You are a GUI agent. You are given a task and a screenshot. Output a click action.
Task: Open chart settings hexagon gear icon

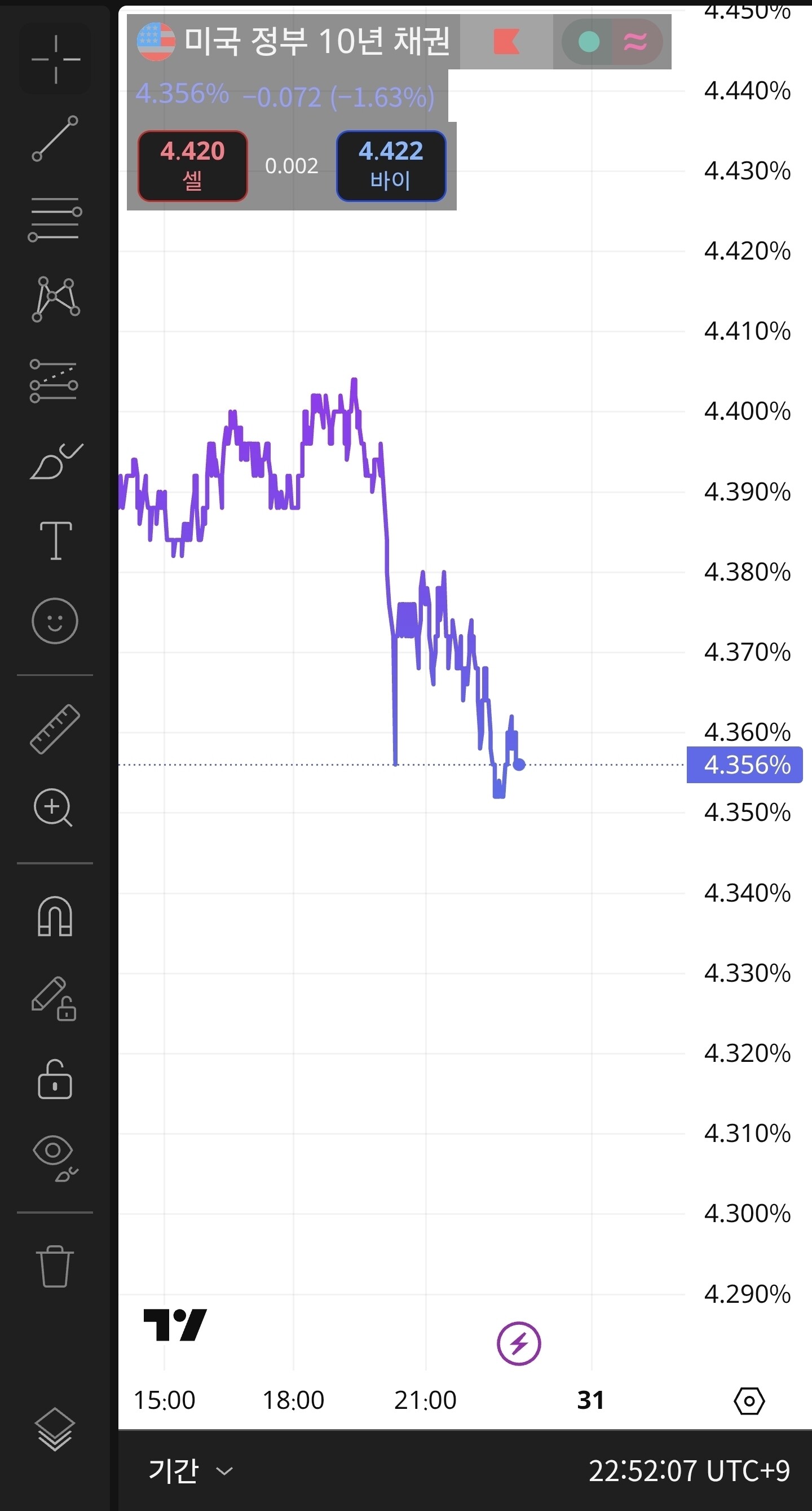click(749, 1401)
